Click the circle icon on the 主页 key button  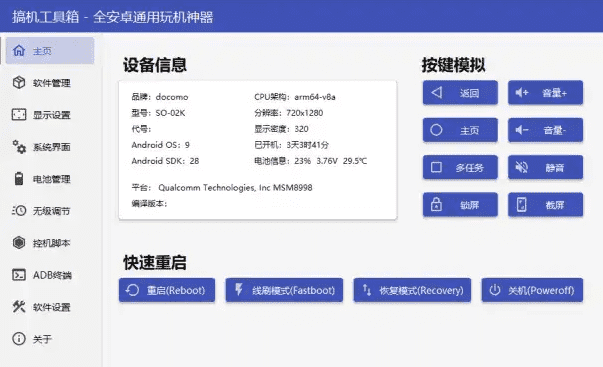point(436,130)
